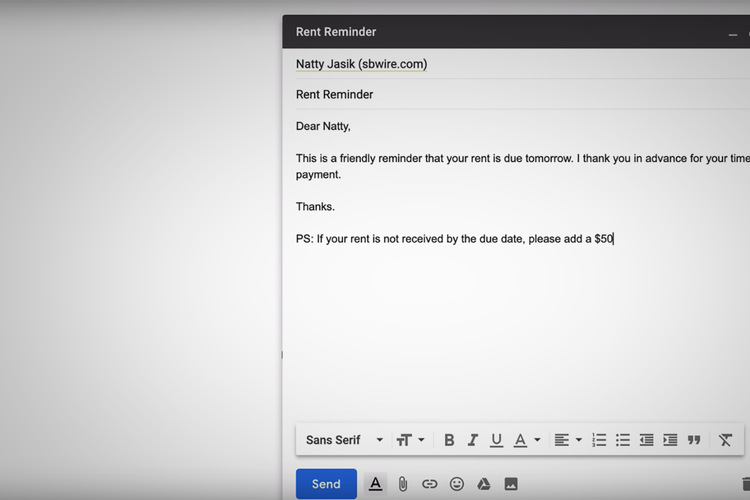The height and width of the screenshot is (500, 750).
Task: Click the Natty Jasik recipient chip
Action: coord(362,64)
